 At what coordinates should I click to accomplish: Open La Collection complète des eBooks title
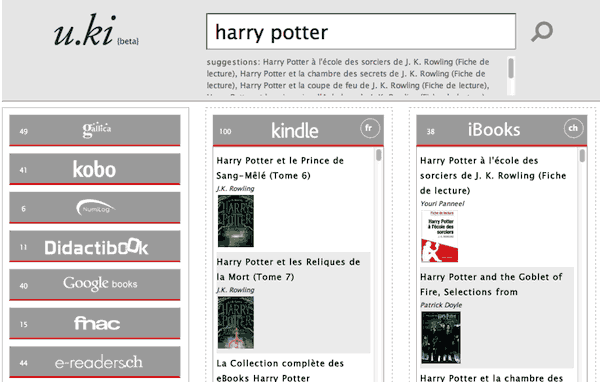[x=280, y=371]
